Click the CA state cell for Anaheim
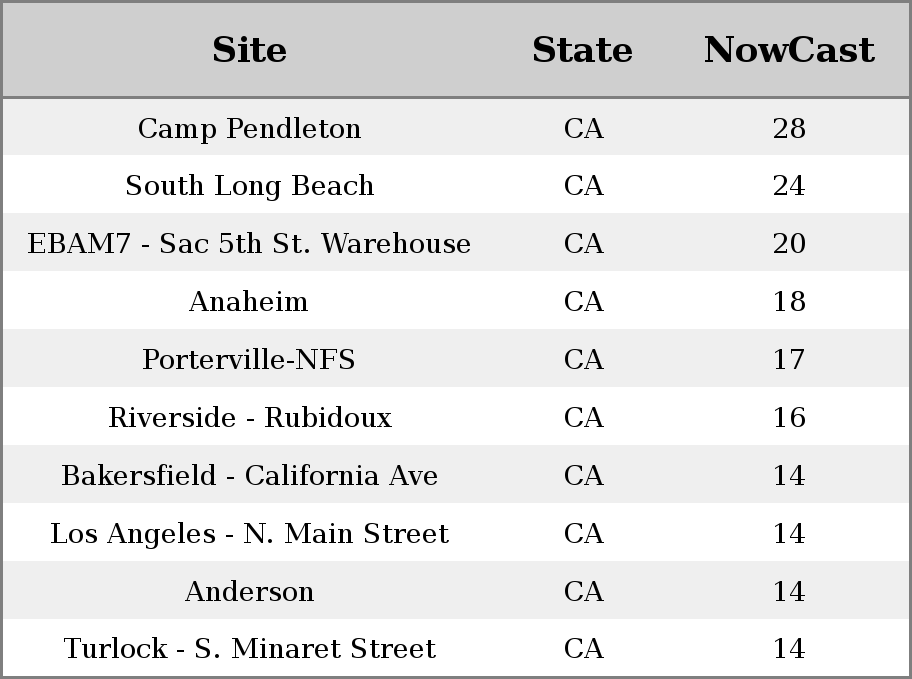Image resolution: width=912 pixels, height=679 pixels. coord(583,302)
